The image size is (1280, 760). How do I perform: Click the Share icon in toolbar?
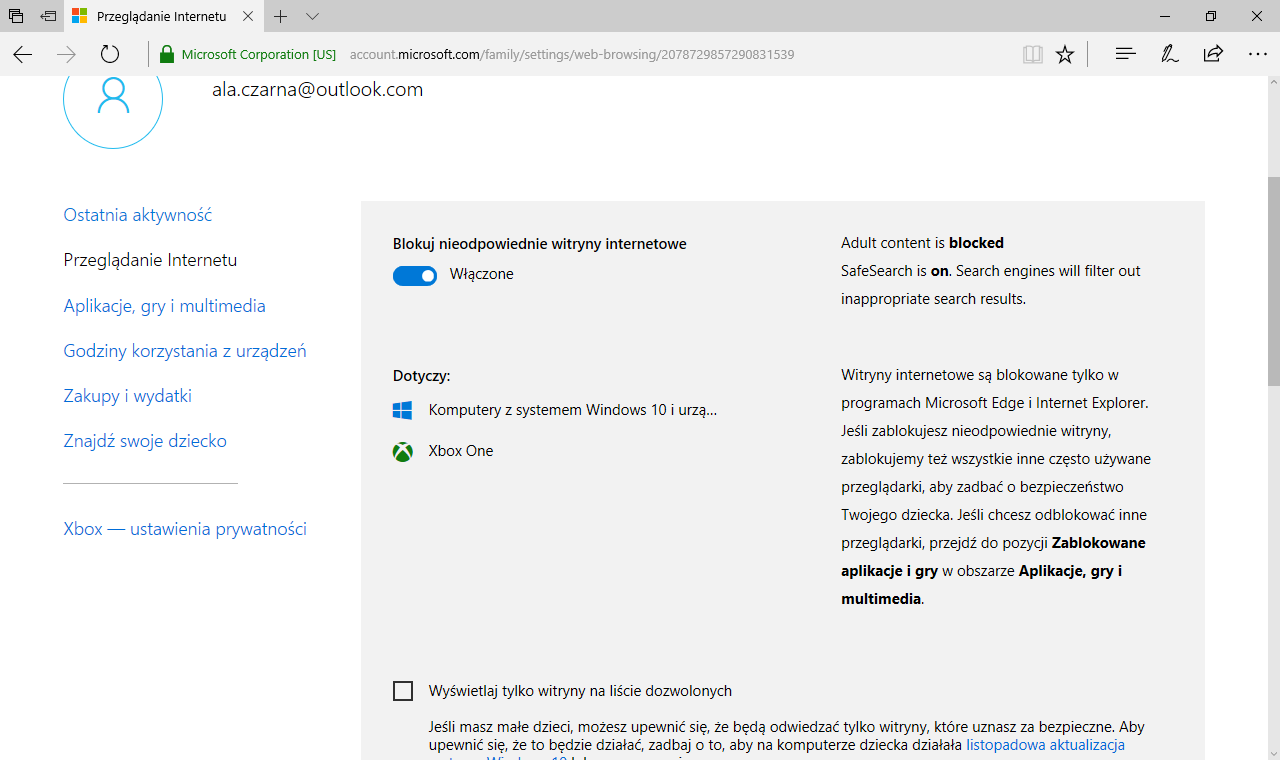1213,54
